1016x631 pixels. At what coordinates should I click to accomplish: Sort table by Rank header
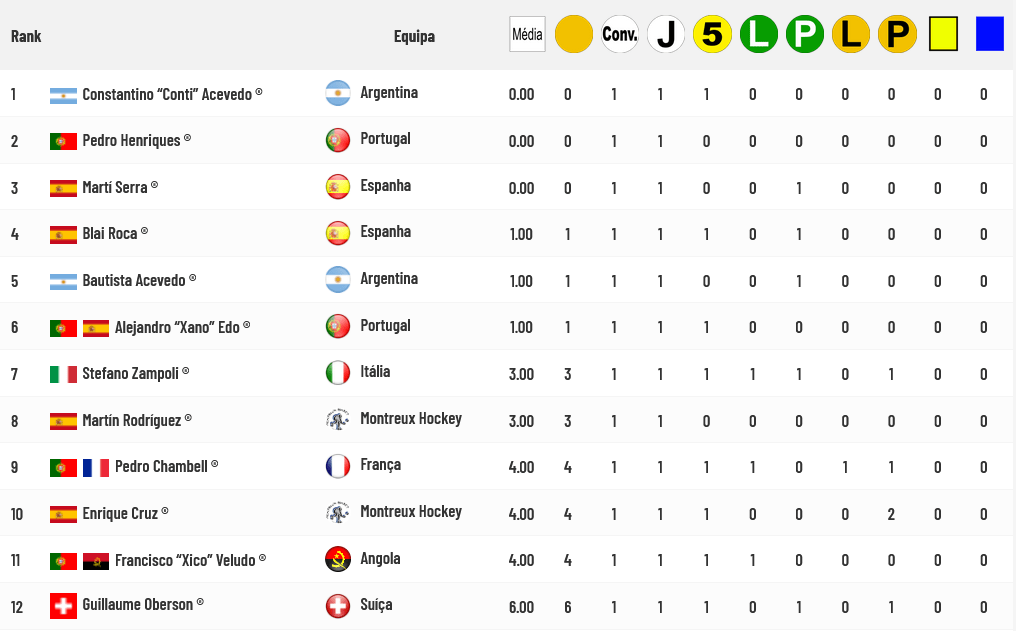click(26, 36)
